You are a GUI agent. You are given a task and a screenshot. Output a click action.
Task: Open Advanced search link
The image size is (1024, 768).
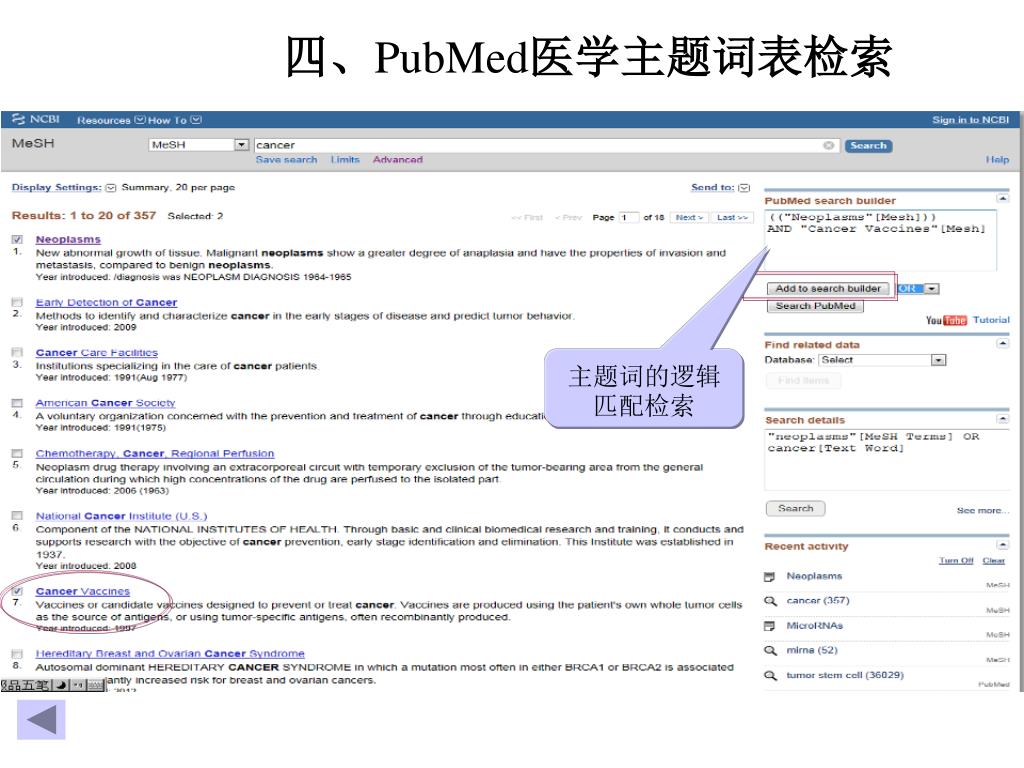tap(398, 159)
